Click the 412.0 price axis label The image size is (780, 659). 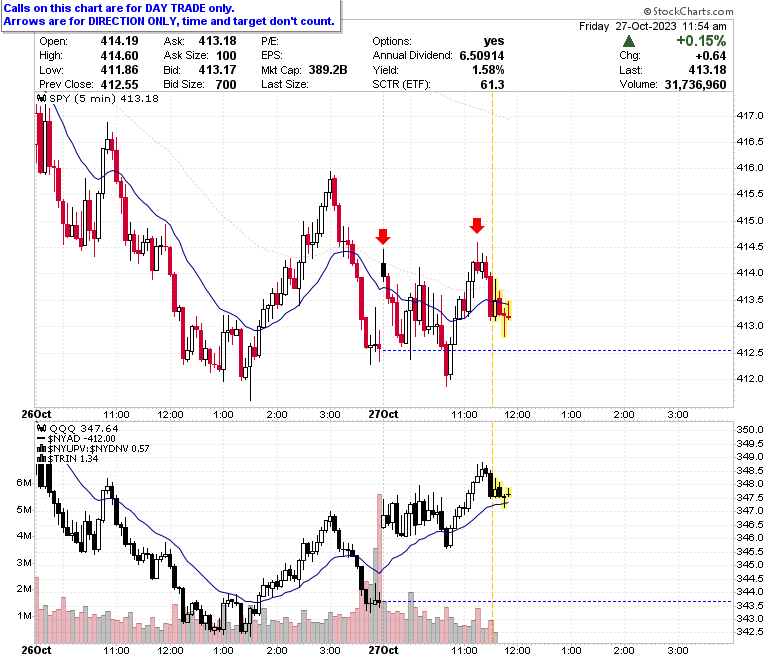(x=750, y=378)
